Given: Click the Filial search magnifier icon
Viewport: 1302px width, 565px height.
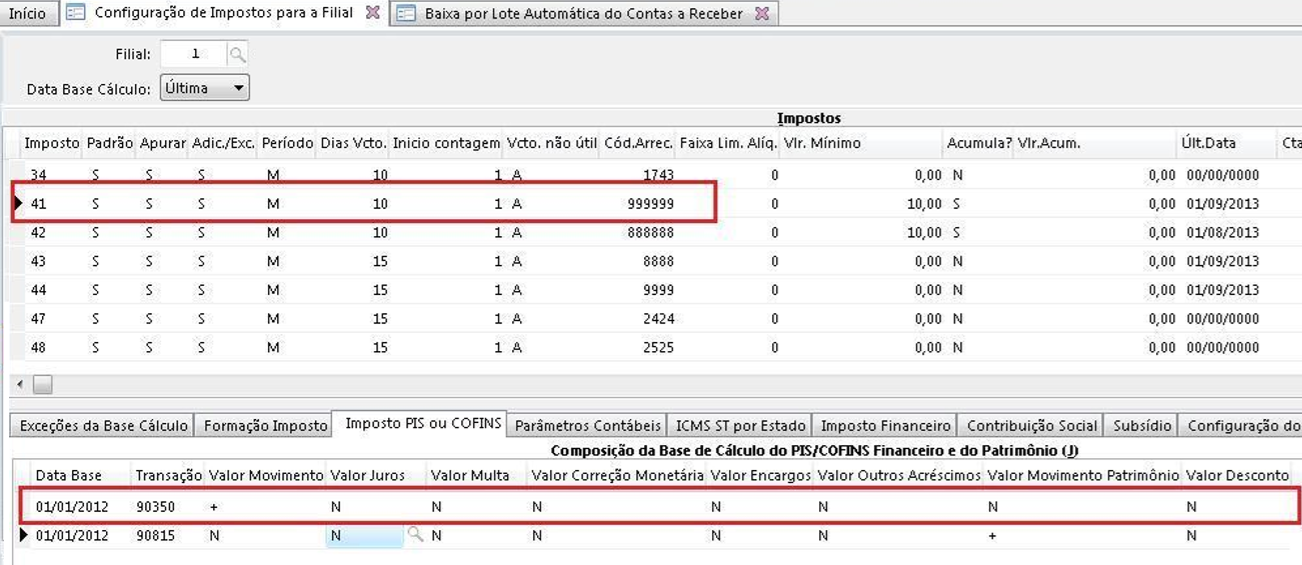Looking at the screenshot, I should tap(237, 54).
